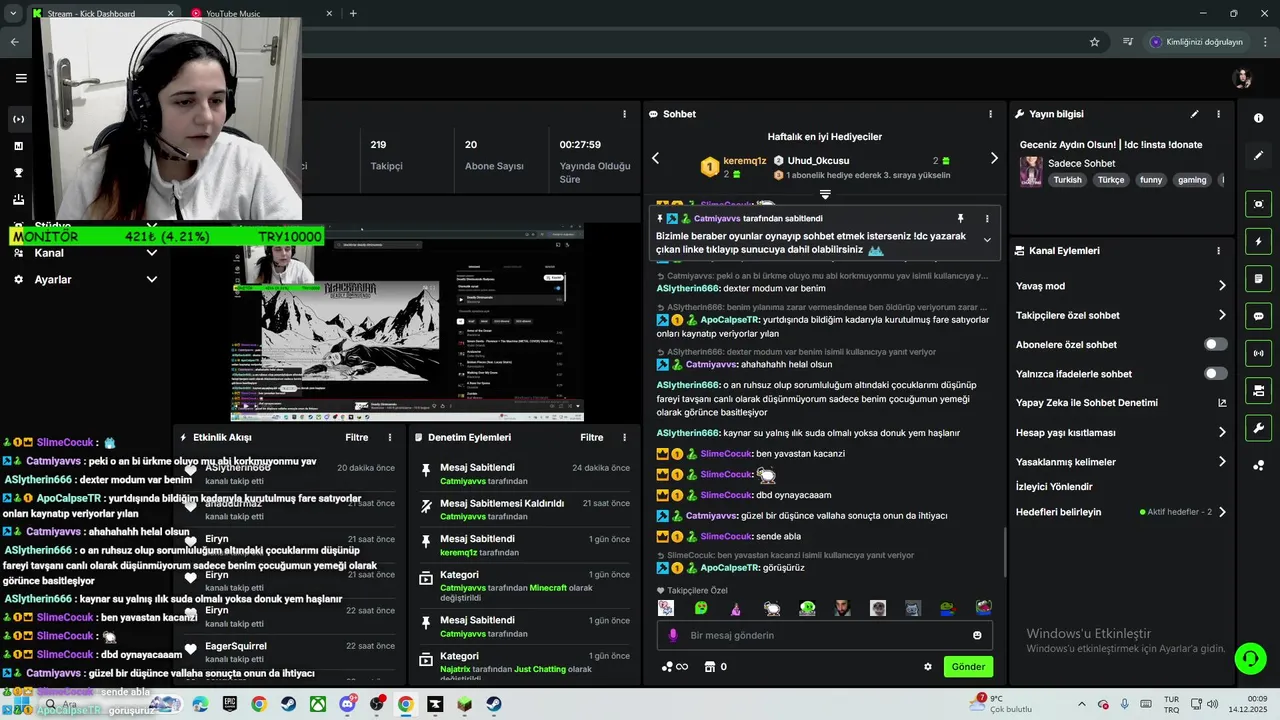Click Kimliğinizi doğrulayın button
The height and width of the screenshot is (720, 1280).
(1196, 42)
